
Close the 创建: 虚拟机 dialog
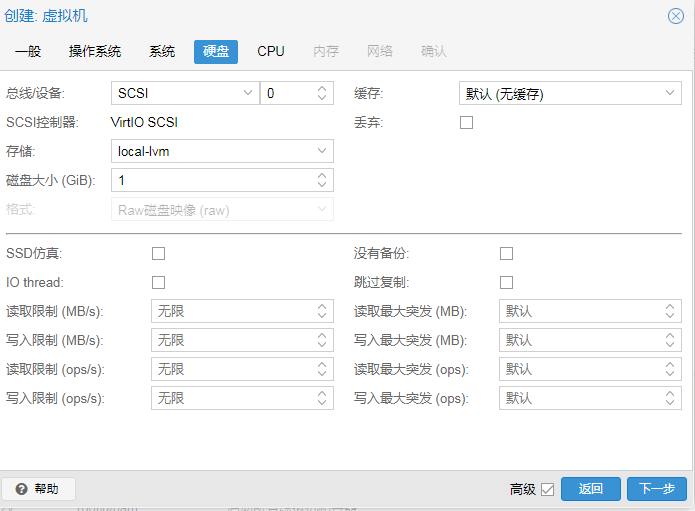coord(675,16)
